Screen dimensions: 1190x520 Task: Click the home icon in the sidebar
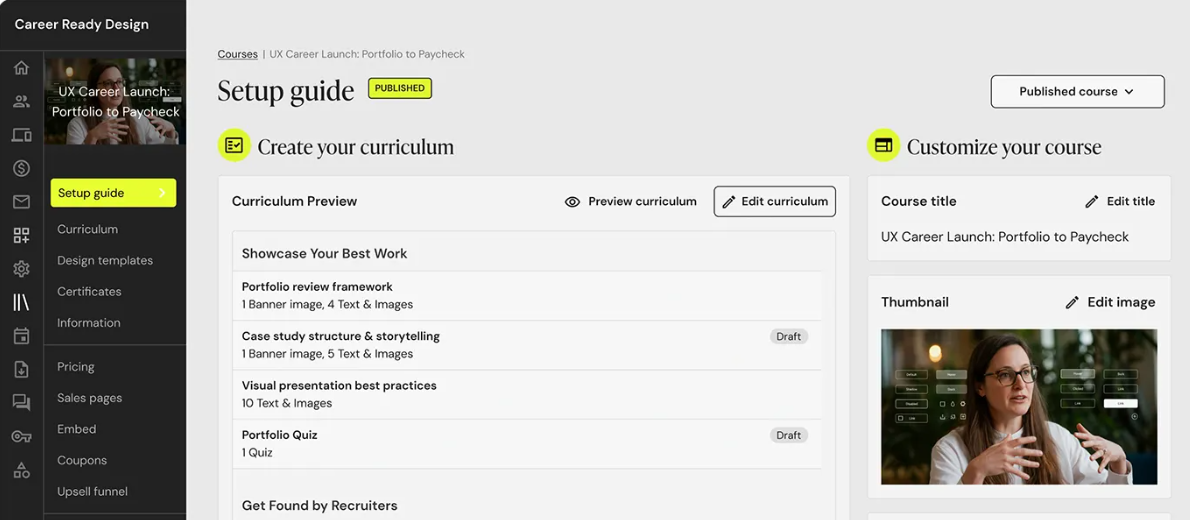pos(21,68)
